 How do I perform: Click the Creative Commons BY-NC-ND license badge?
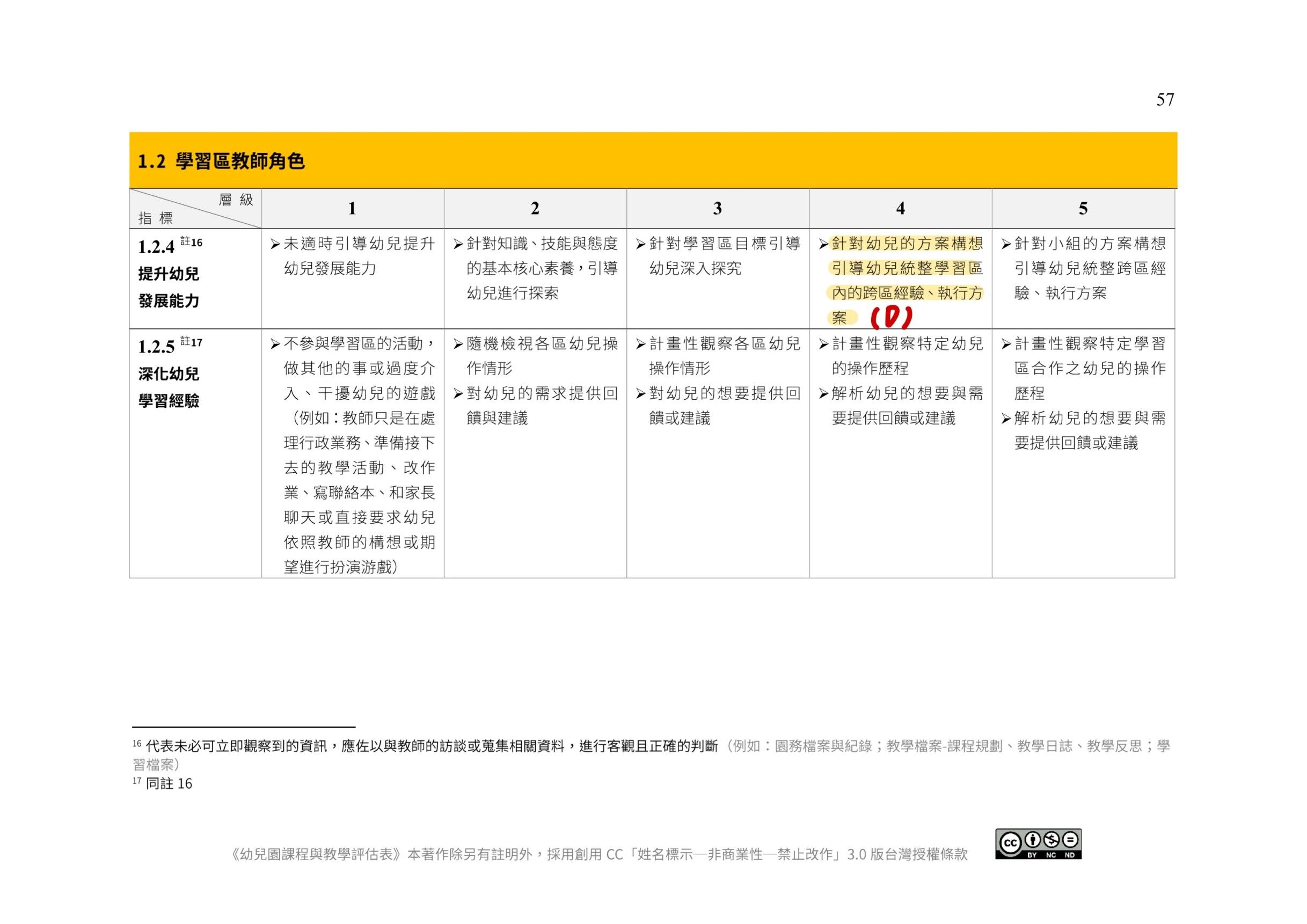(x=1038, y=843)
